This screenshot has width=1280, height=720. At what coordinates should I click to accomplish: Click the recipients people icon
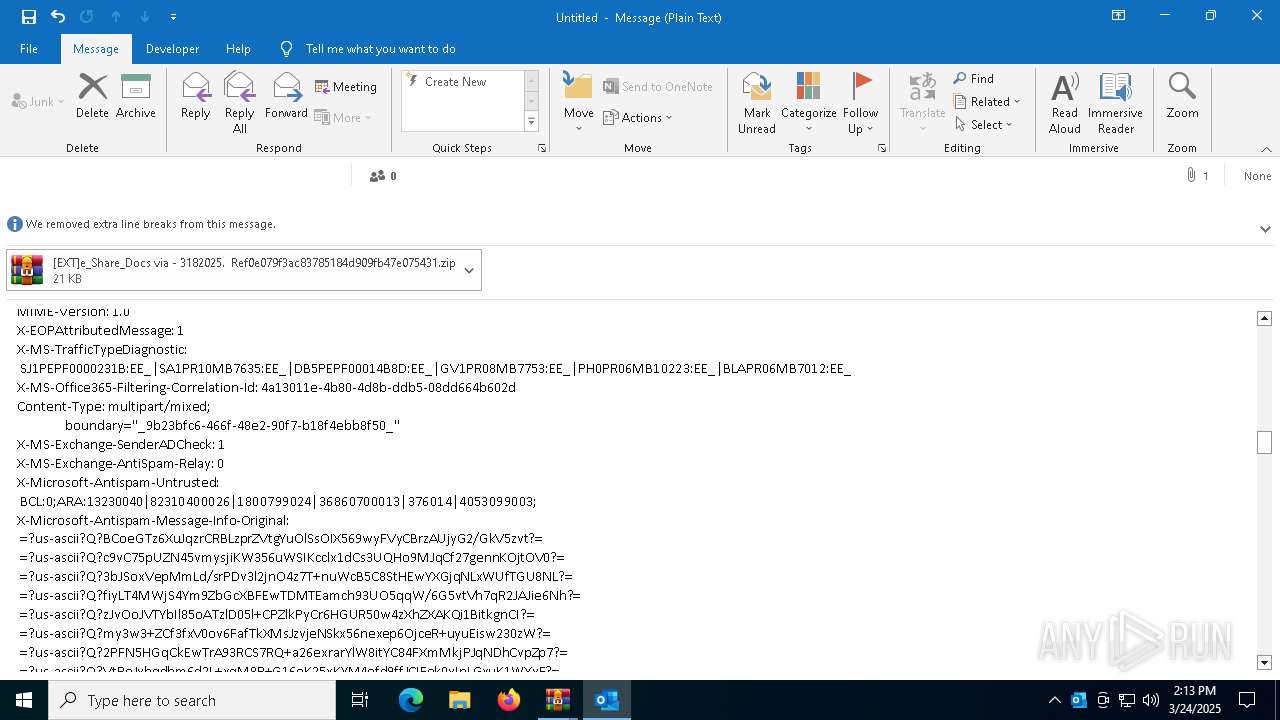[x=377, y=176]
